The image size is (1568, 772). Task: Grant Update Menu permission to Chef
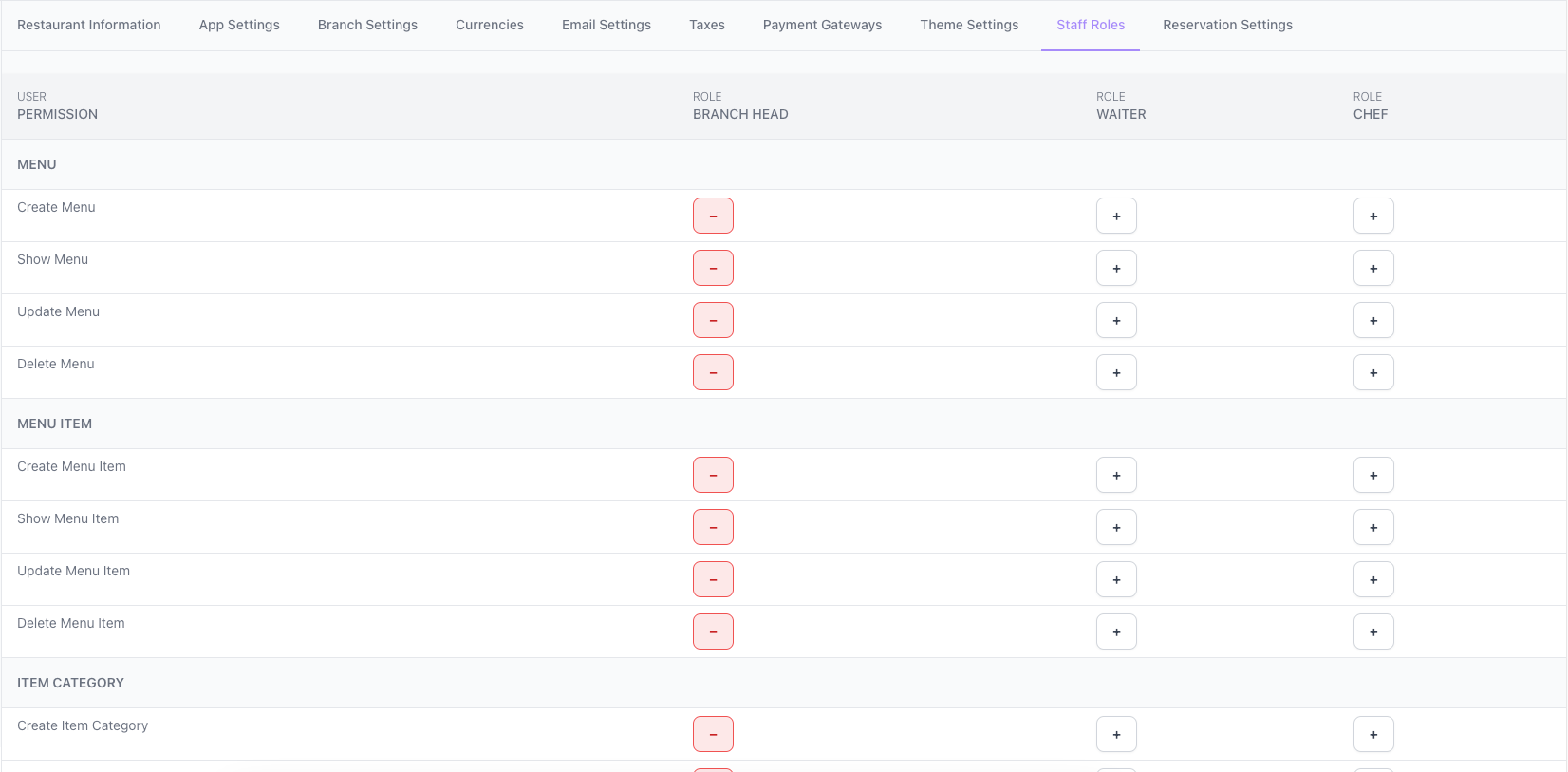1373,320
